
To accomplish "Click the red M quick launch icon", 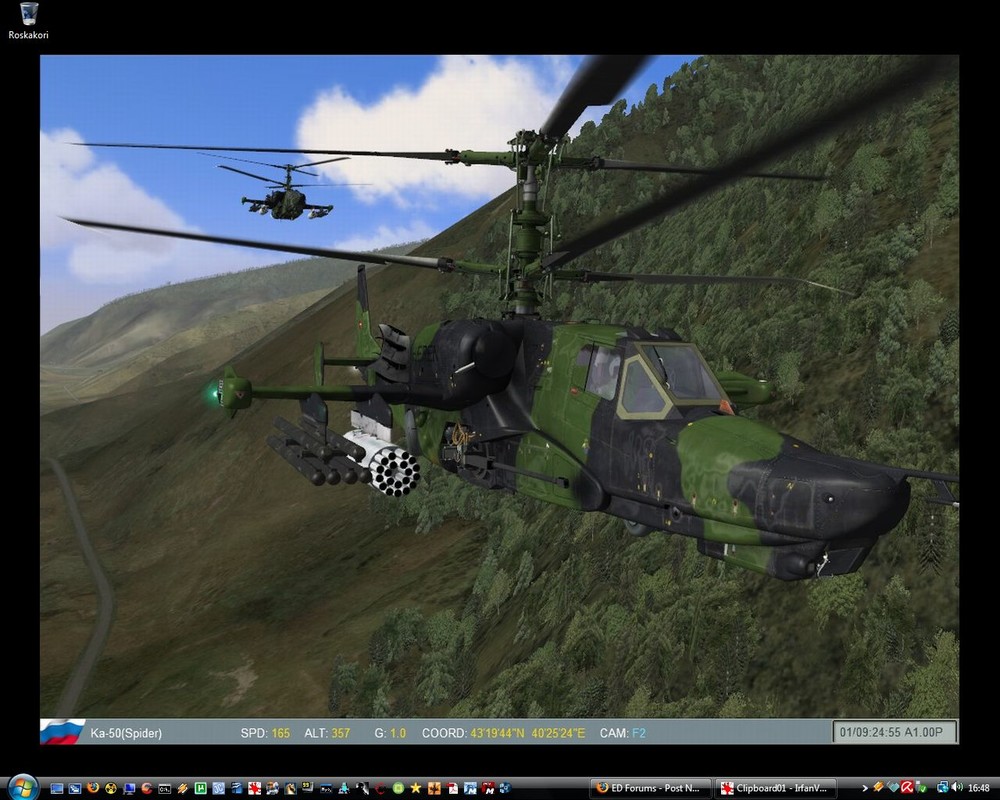I will coord(488,789).
